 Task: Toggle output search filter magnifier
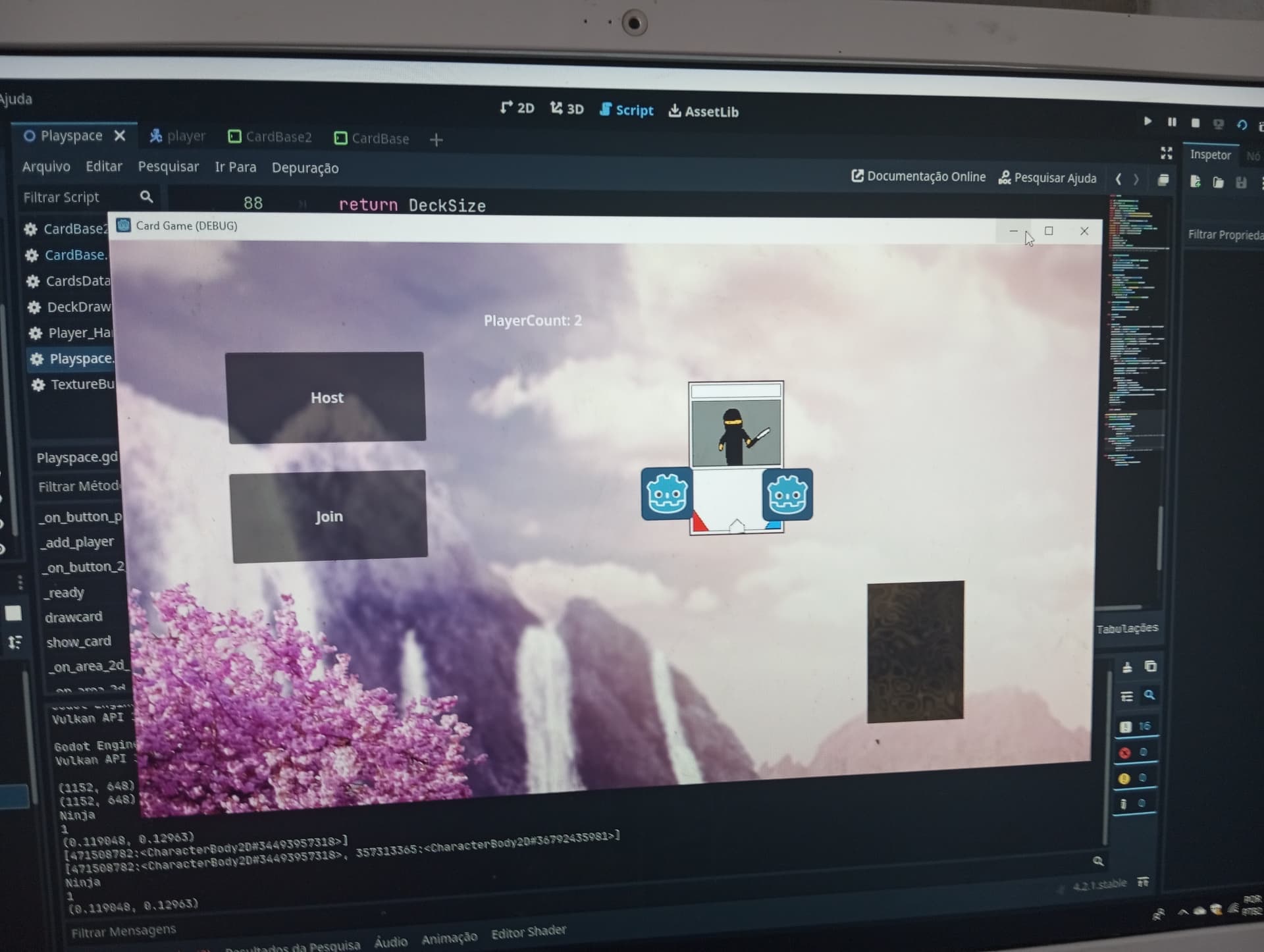[1149, 695]
